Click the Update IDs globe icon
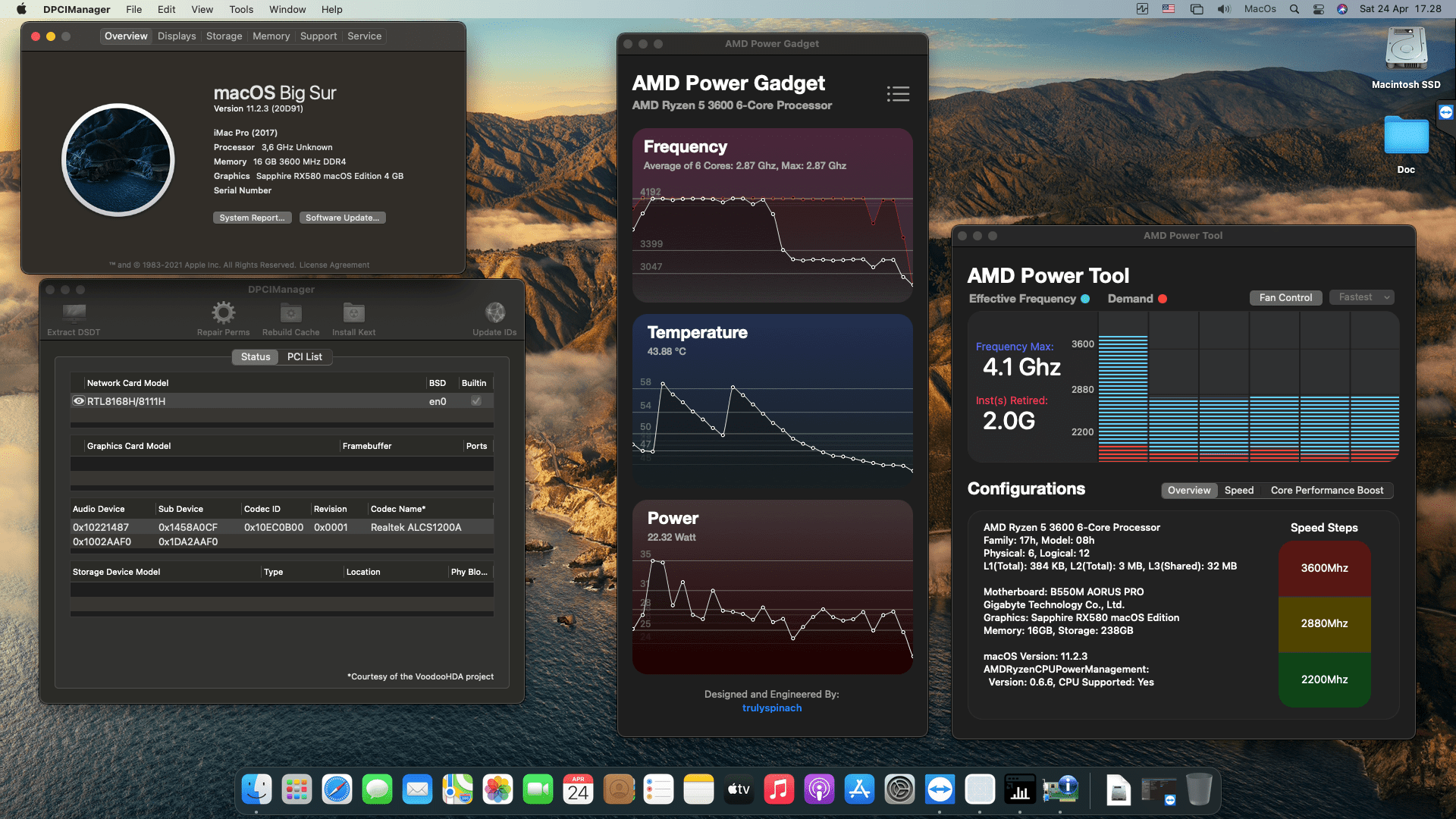The image size is (1456, 819). point(494,312)
